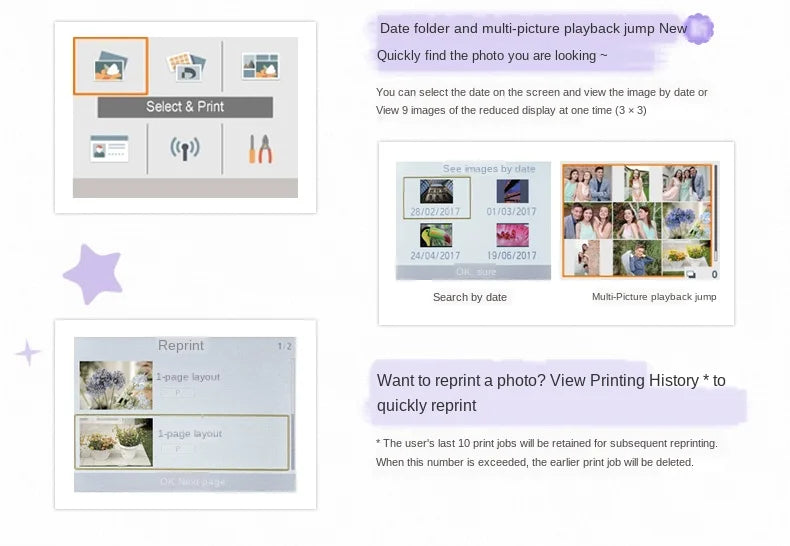This screenshot has height=546, width=790.
Task: Open the Wi-Fi wireless settings icon
Action: pyautogui.click(x=185, y=149)
